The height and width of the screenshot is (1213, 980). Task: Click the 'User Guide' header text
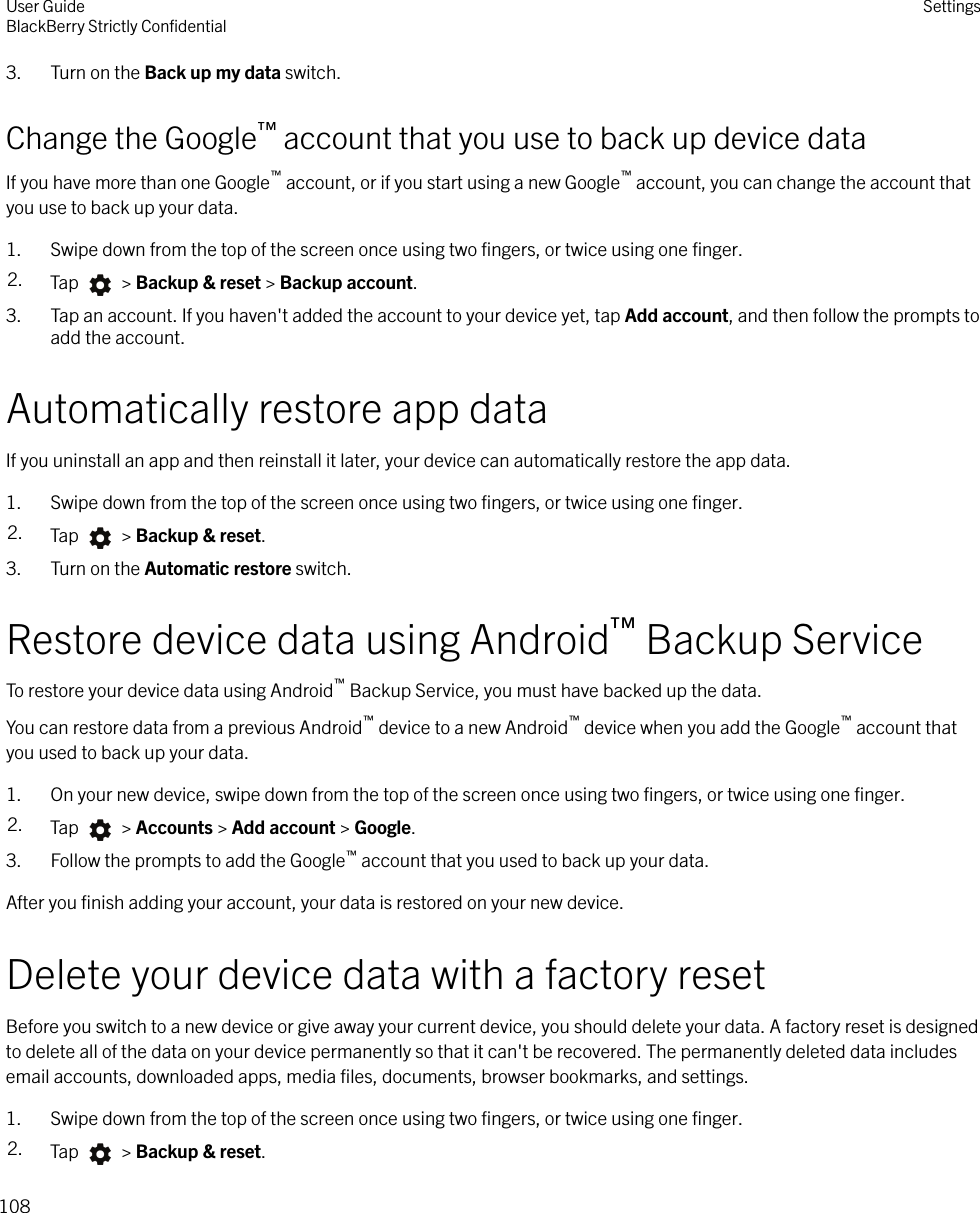pyautogui.click(x=46, y=8)
